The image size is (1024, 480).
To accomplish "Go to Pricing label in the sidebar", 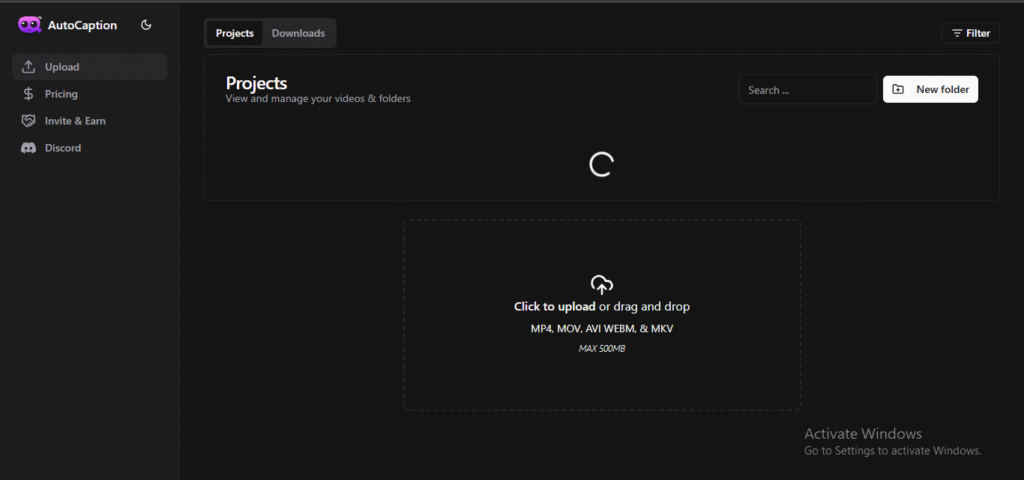I will click(x=61, y=94).
